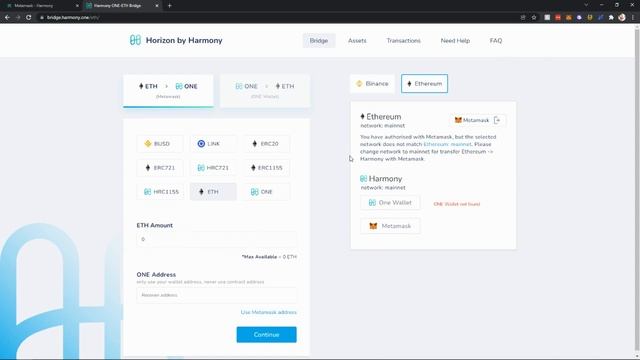Switch to Metamask - Harmony browser tab

42,6
